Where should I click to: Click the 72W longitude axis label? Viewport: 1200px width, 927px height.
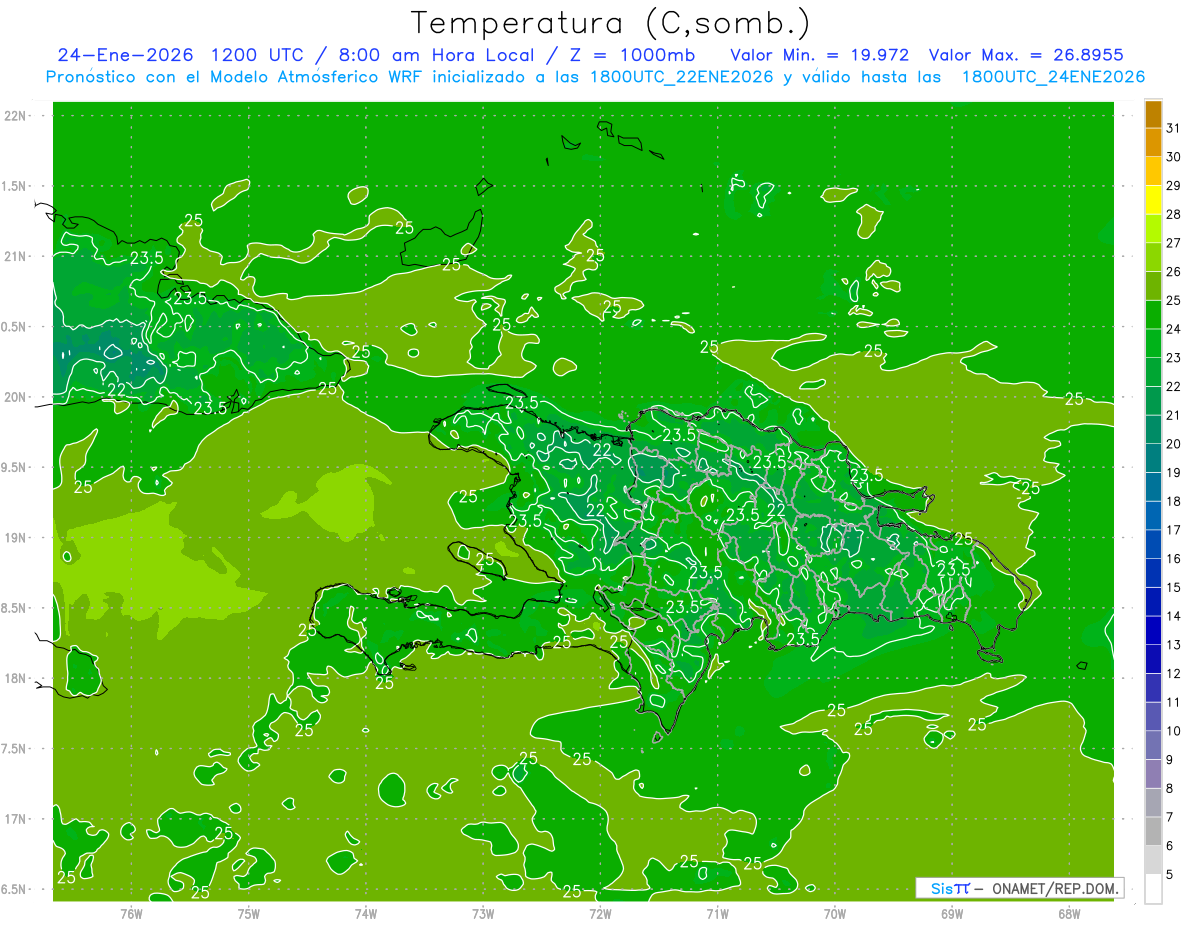(600, 913)
